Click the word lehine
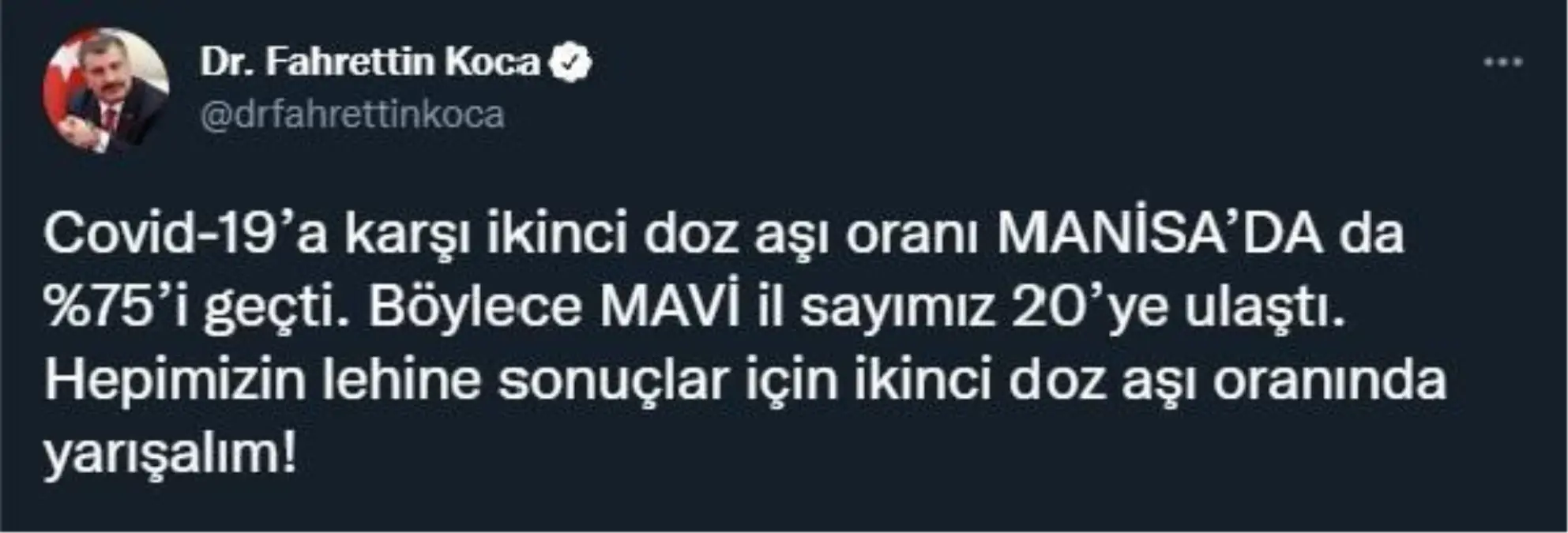Viewport: 1568px width, 533px height. point(401,381)
